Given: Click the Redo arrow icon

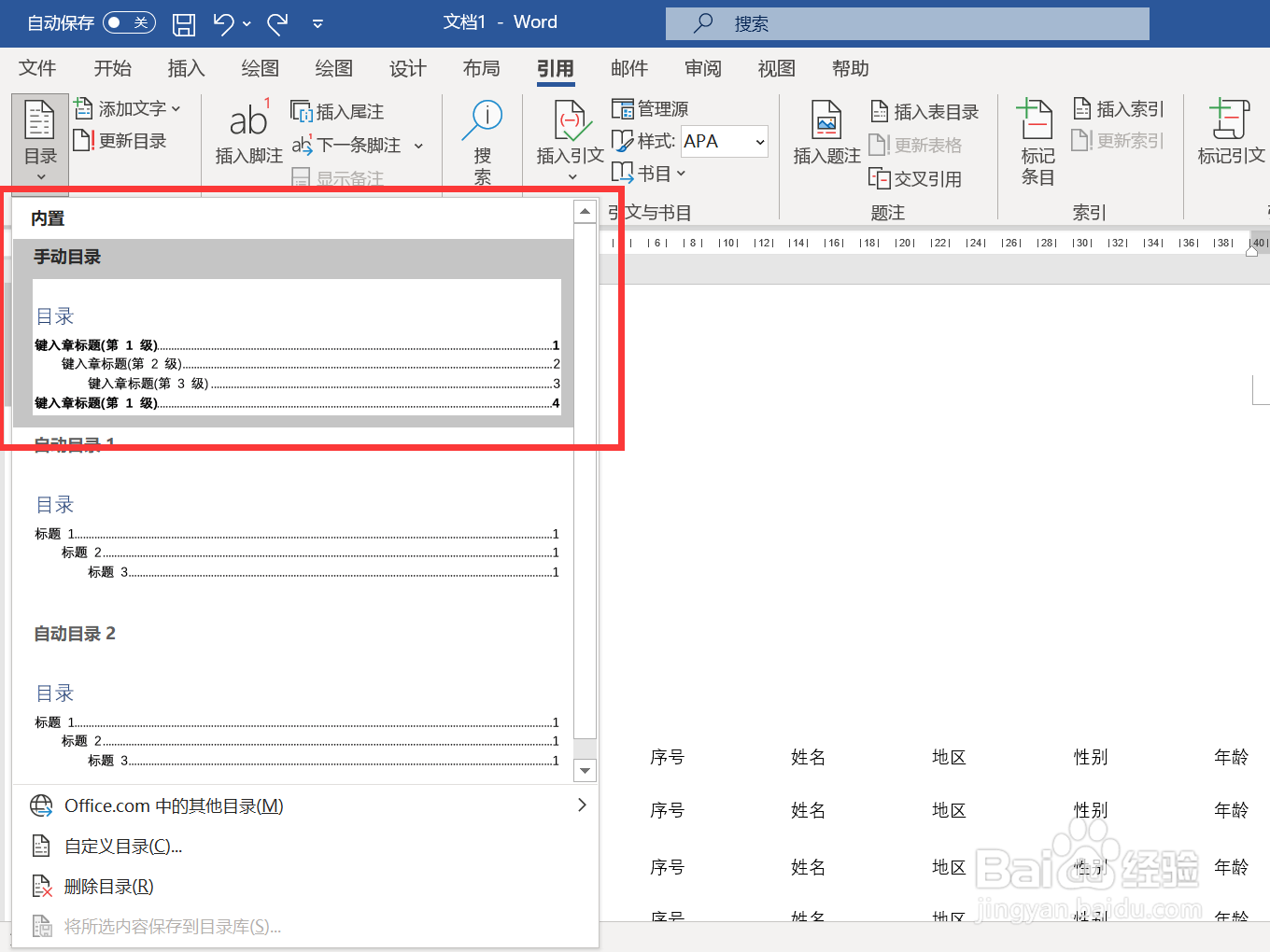Looking at the screenshot, I should [278, 23].
